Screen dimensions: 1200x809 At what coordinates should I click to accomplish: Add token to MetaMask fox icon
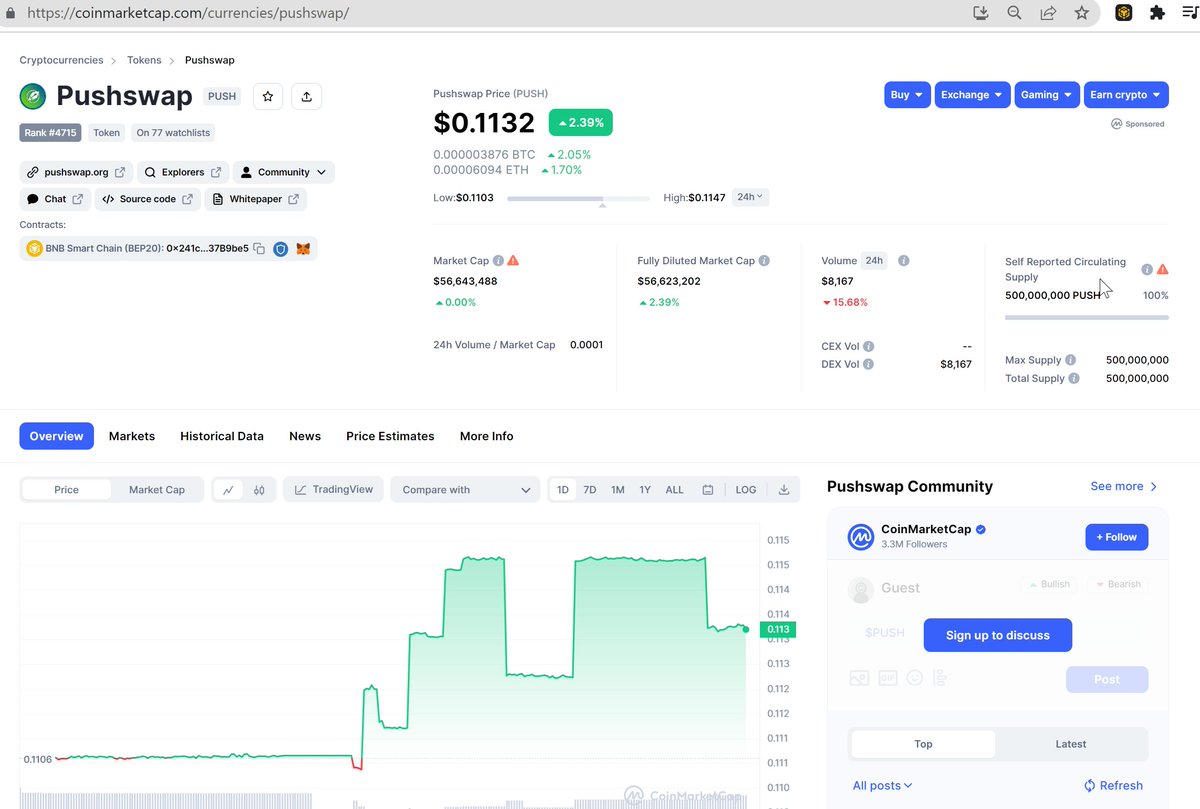click(303, 249)
